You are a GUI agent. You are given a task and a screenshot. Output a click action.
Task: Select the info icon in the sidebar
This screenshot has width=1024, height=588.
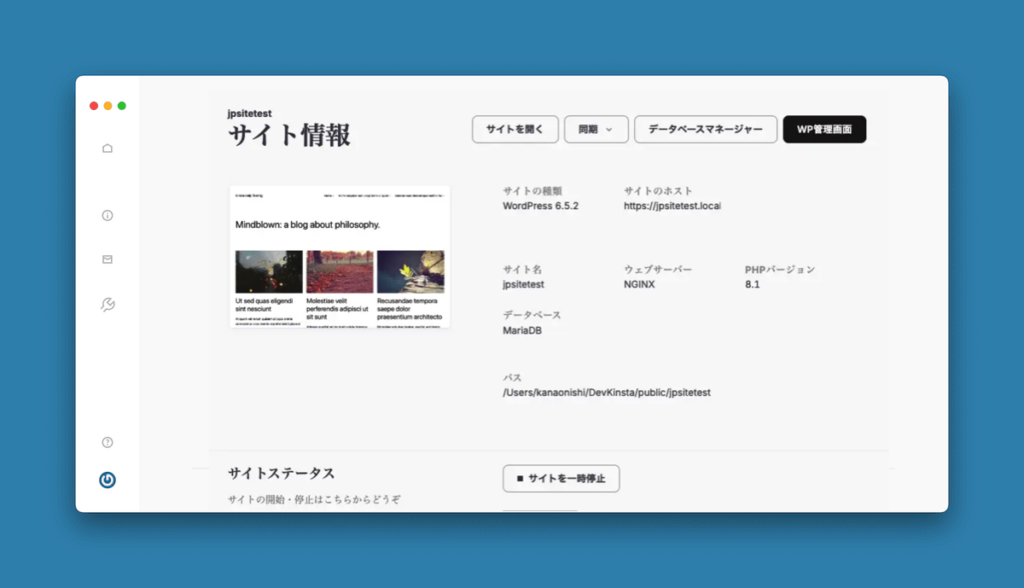107,215
